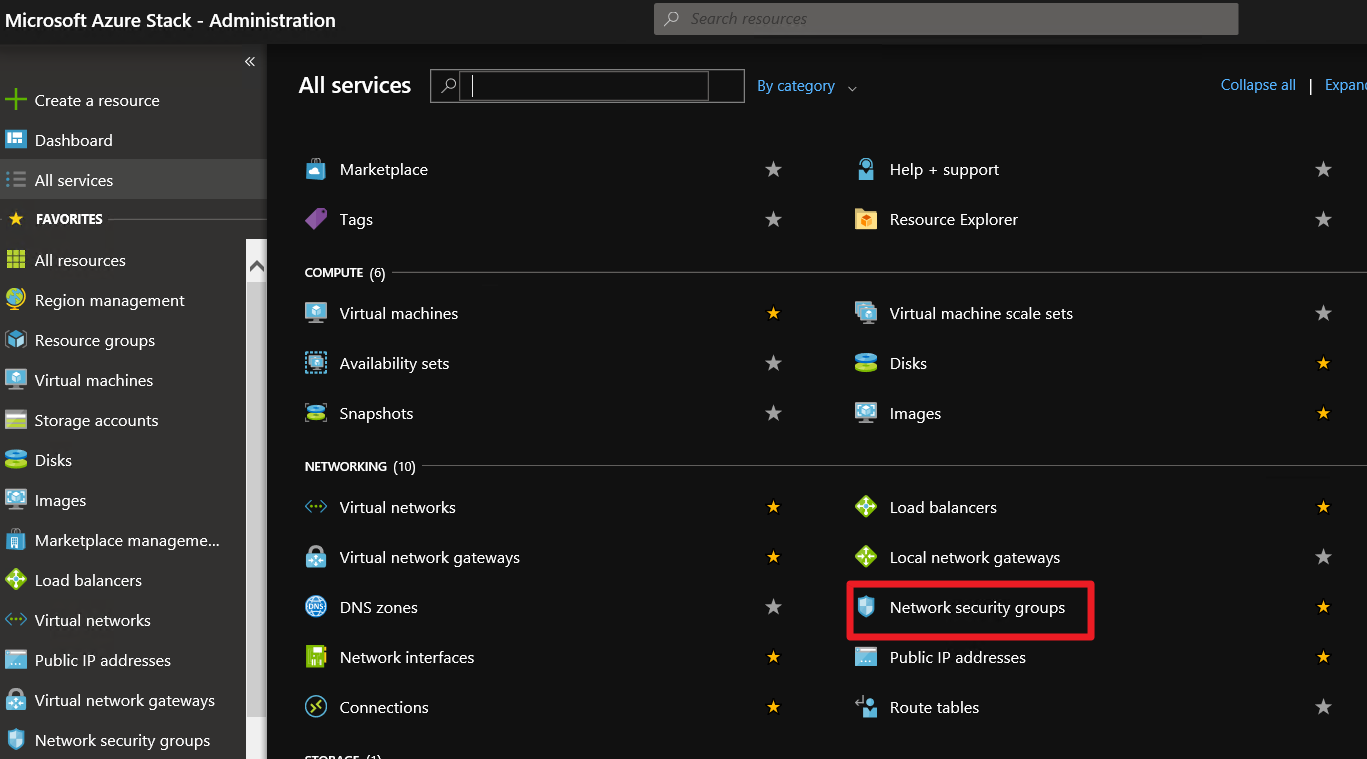Select the Route tables icon
This screenshot has width=1367, height=759.
[x=866, y=707]
